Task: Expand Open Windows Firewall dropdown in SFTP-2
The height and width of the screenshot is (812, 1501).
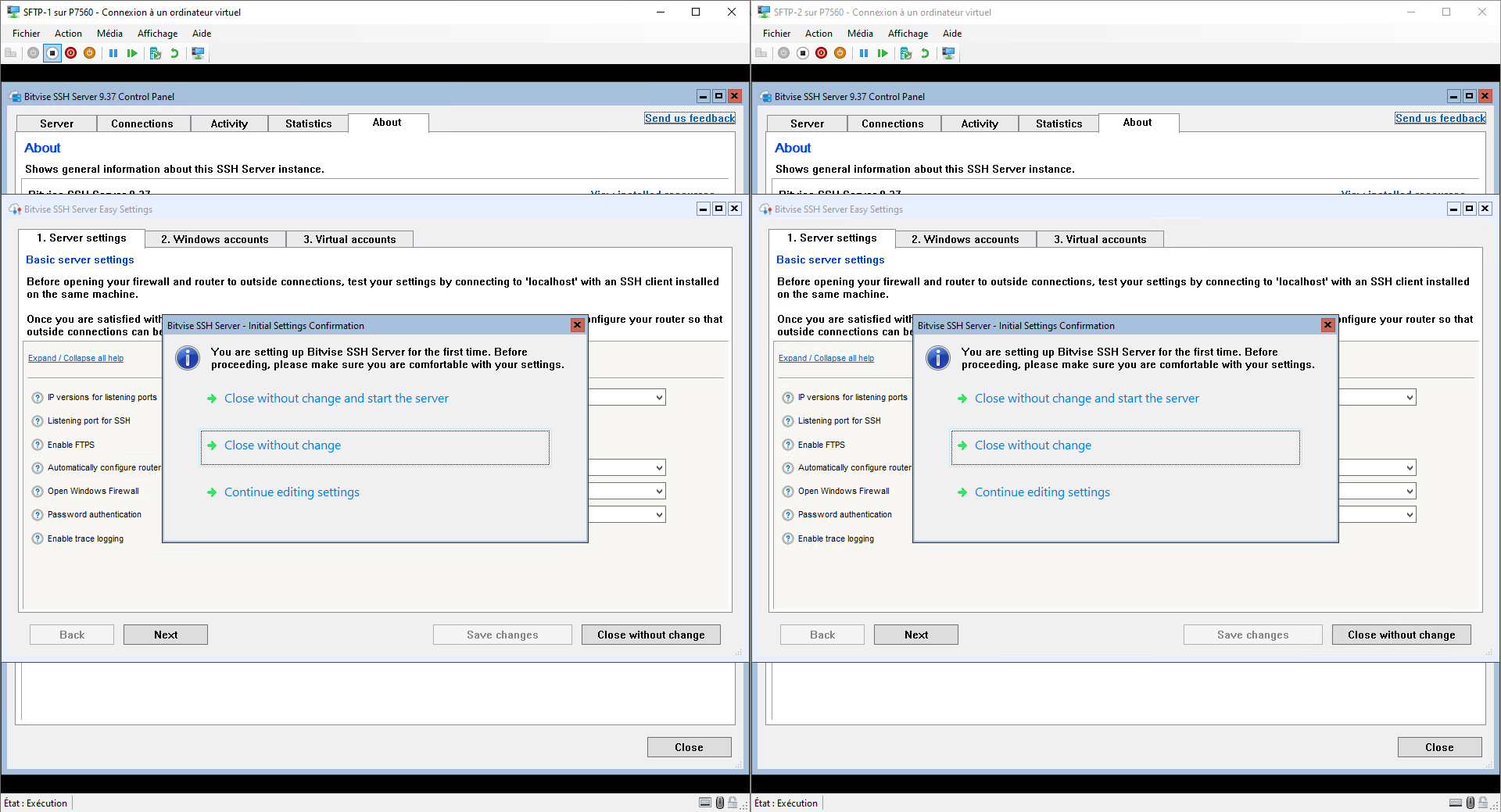Action: point(1410,492)
